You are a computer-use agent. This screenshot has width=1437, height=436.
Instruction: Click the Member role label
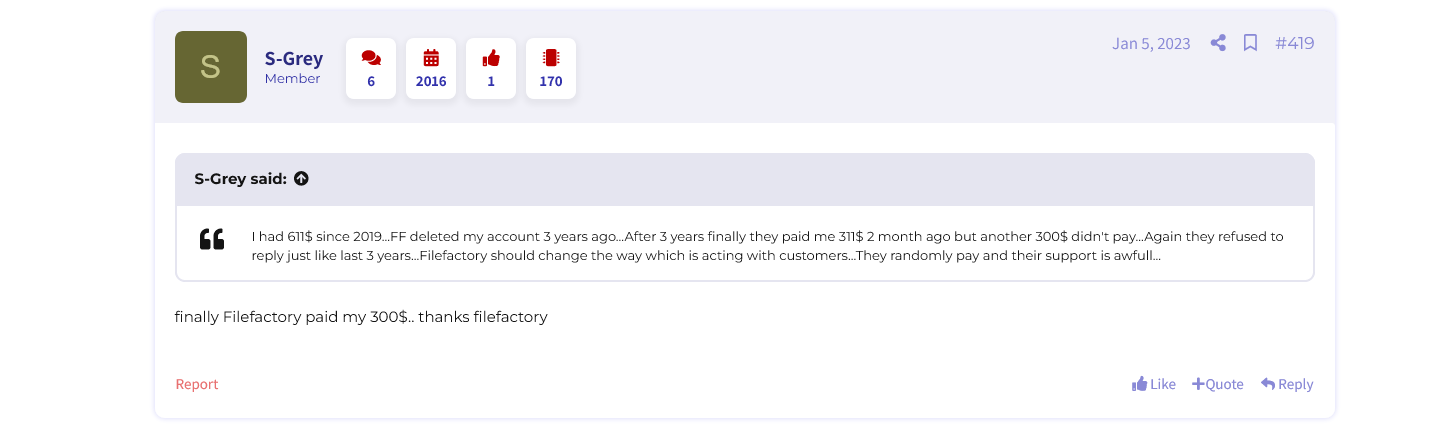pos(293,79)
